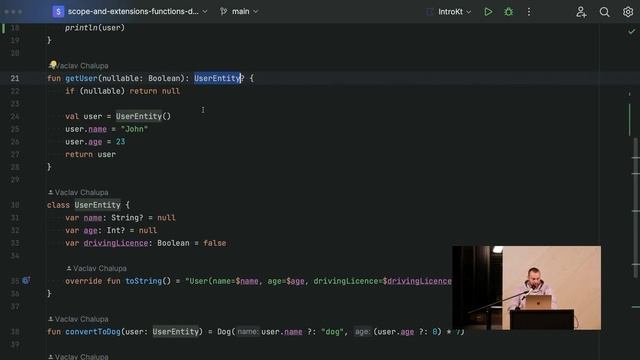Click the convertToDog function name

[x=93, y=331]
